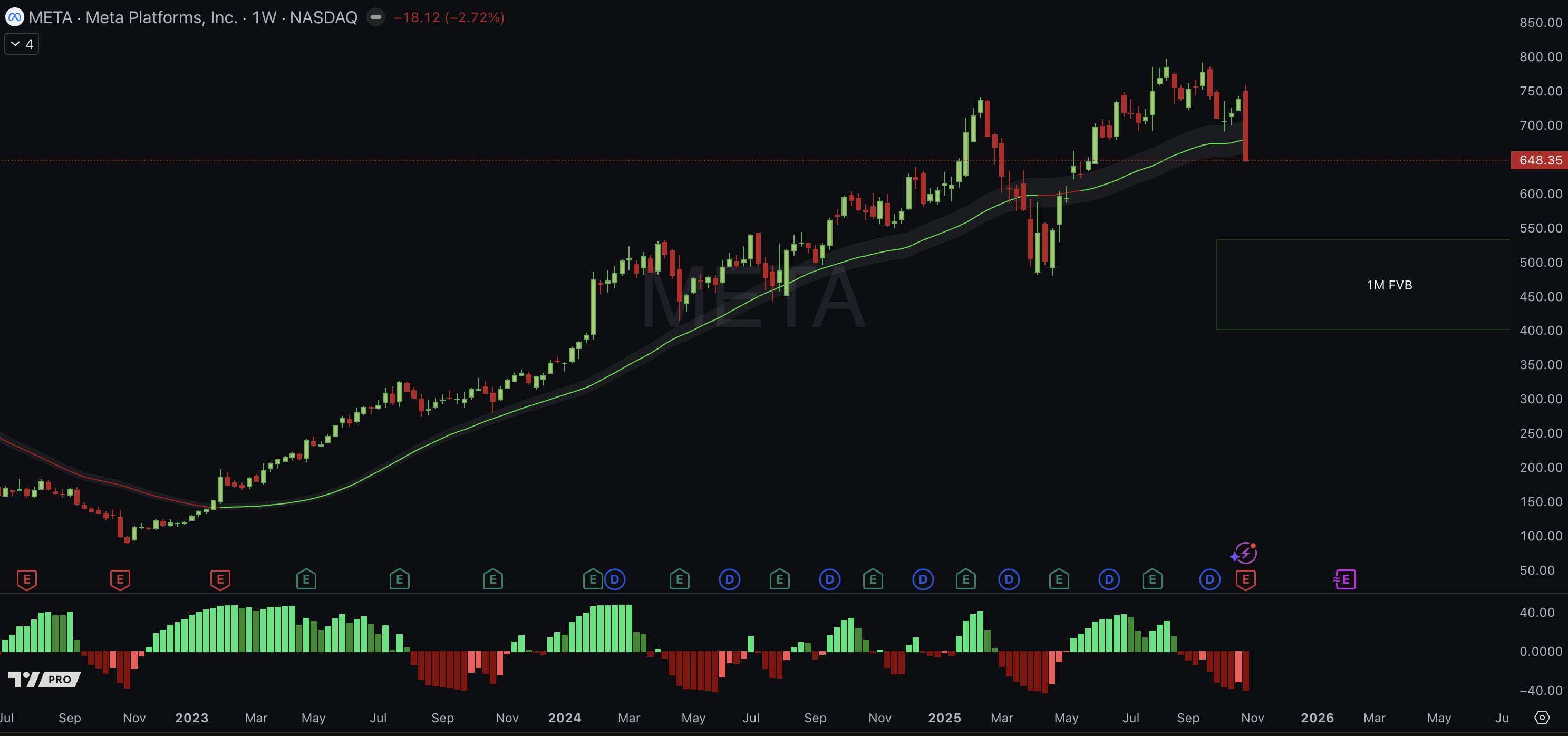This screenshot has width=1568, height=736.
Task: Click the red price change -18.12 value
Action: [417, 17]
